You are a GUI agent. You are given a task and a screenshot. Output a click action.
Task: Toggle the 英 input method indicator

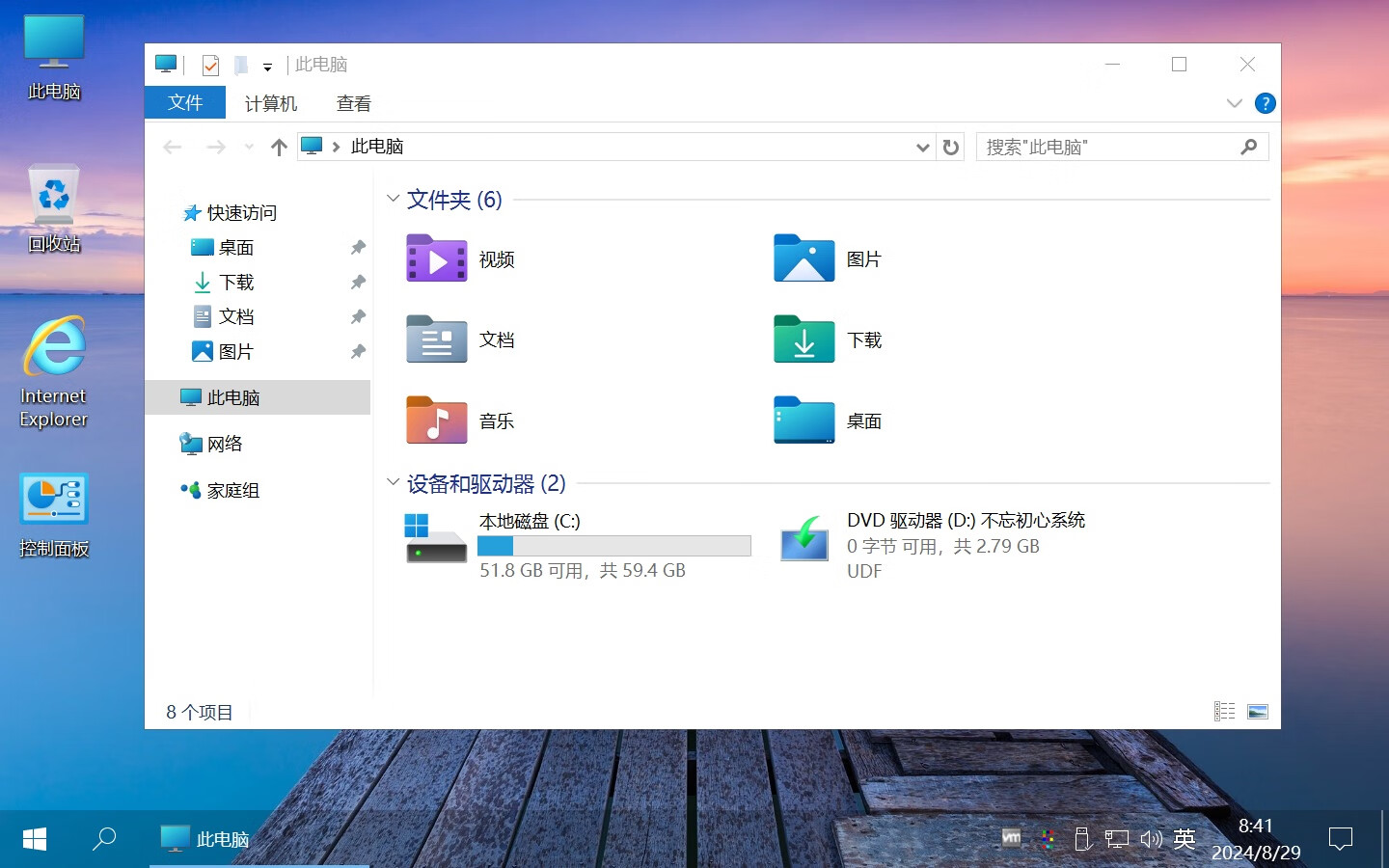tap(1185, 838)
